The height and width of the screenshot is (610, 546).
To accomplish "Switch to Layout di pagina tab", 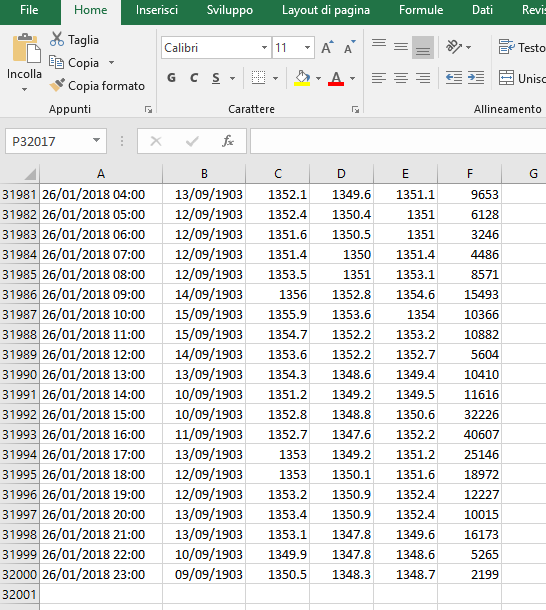I will click(x=326, y=10).
